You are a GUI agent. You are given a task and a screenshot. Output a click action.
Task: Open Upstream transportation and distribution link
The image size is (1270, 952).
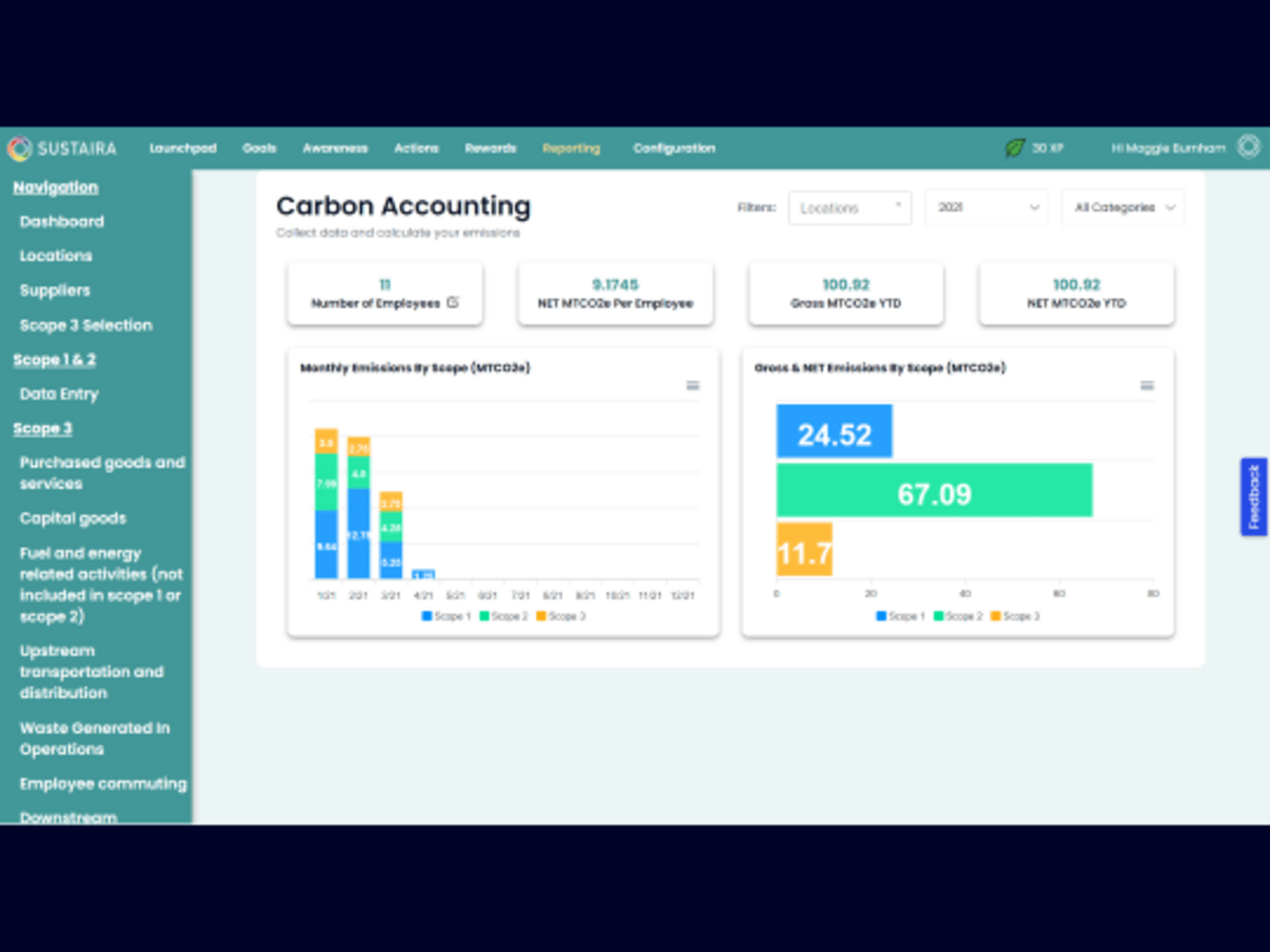[x=91, y=671]
